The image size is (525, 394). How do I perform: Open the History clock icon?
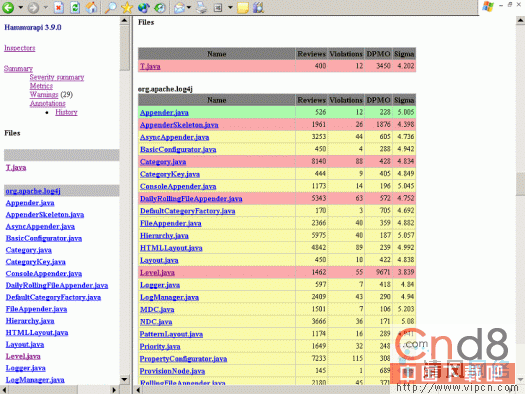[160, 7]
